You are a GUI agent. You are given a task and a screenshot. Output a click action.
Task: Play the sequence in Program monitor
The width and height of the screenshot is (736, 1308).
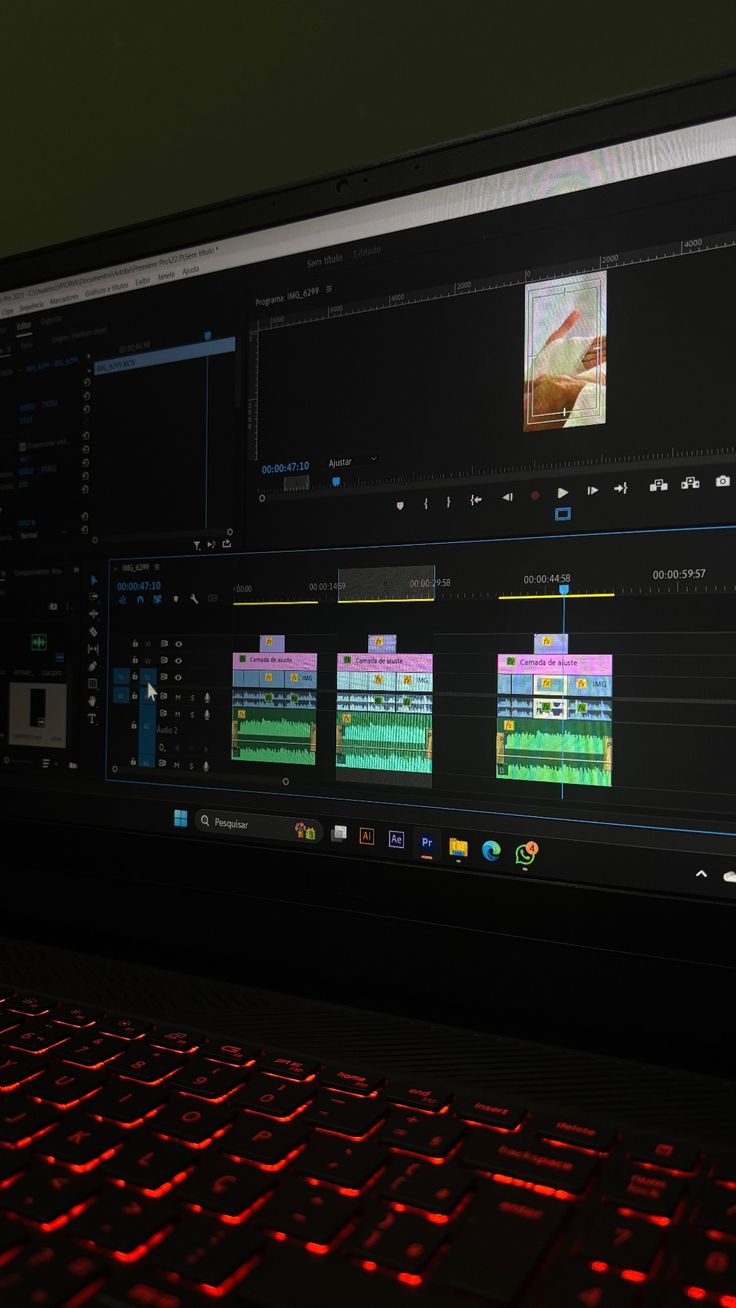563,492
